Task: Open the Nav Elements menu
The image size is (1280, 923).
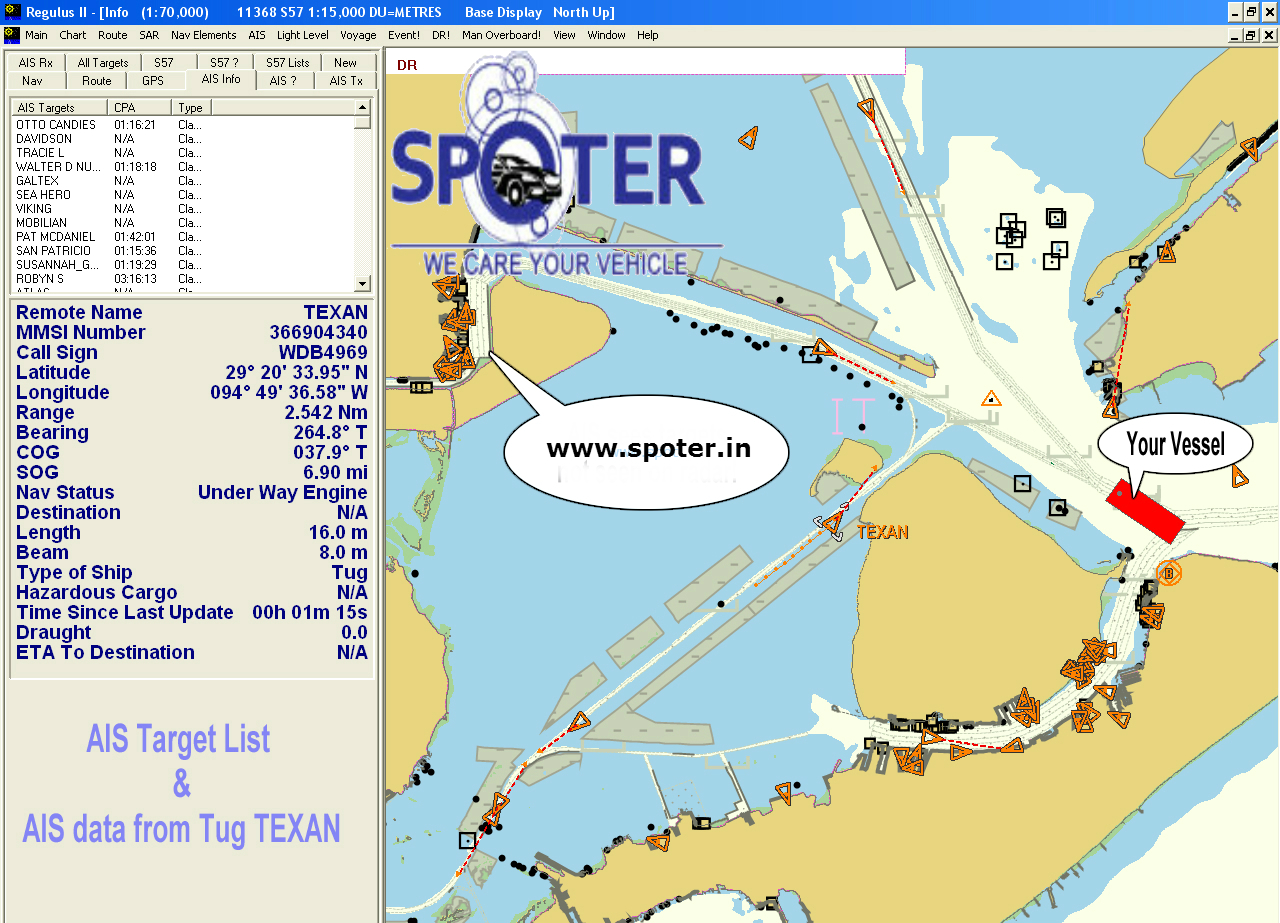Action: coord(203,35)
